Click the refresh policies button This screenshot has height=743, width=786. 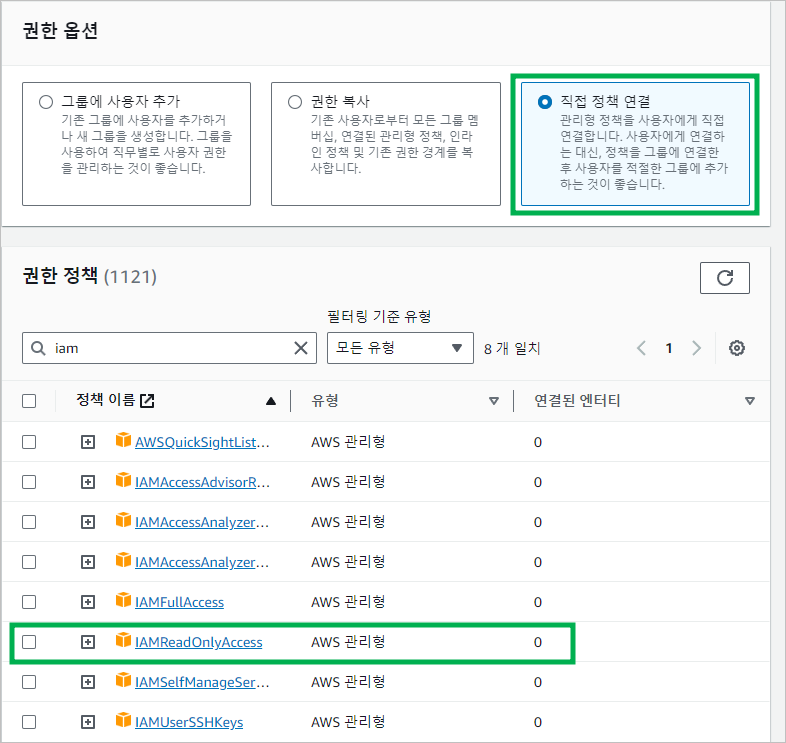tap(724, 278)
